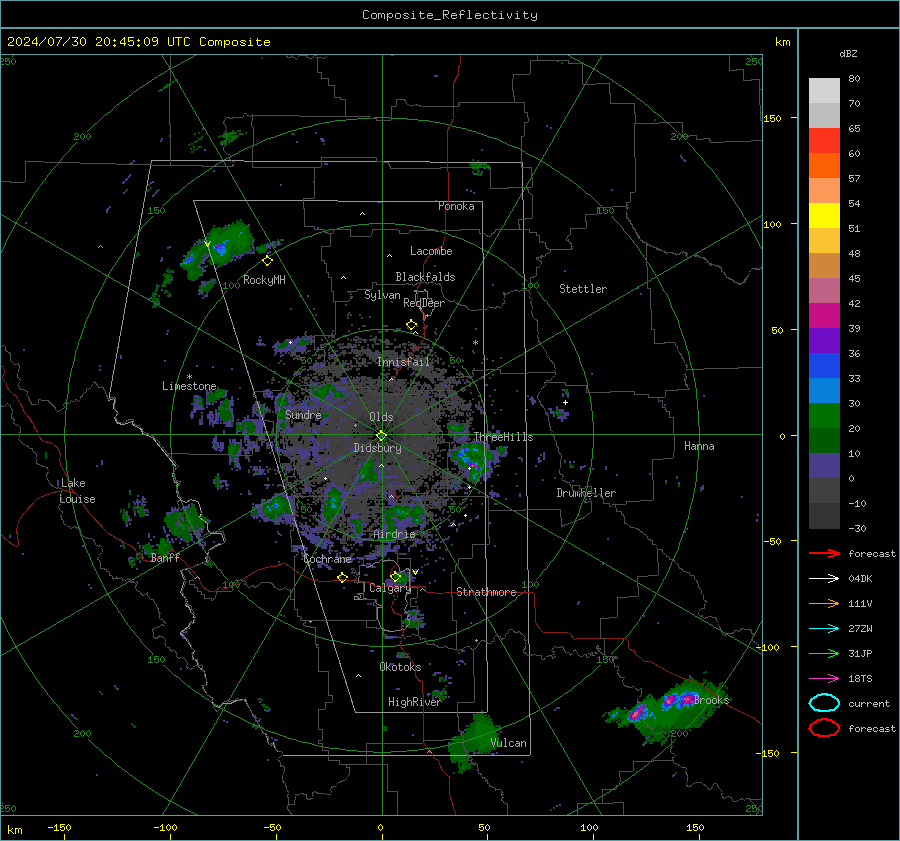The image size is (900, 841).
Task: Click the Limestone label
Action: click(x=189, y=386)
